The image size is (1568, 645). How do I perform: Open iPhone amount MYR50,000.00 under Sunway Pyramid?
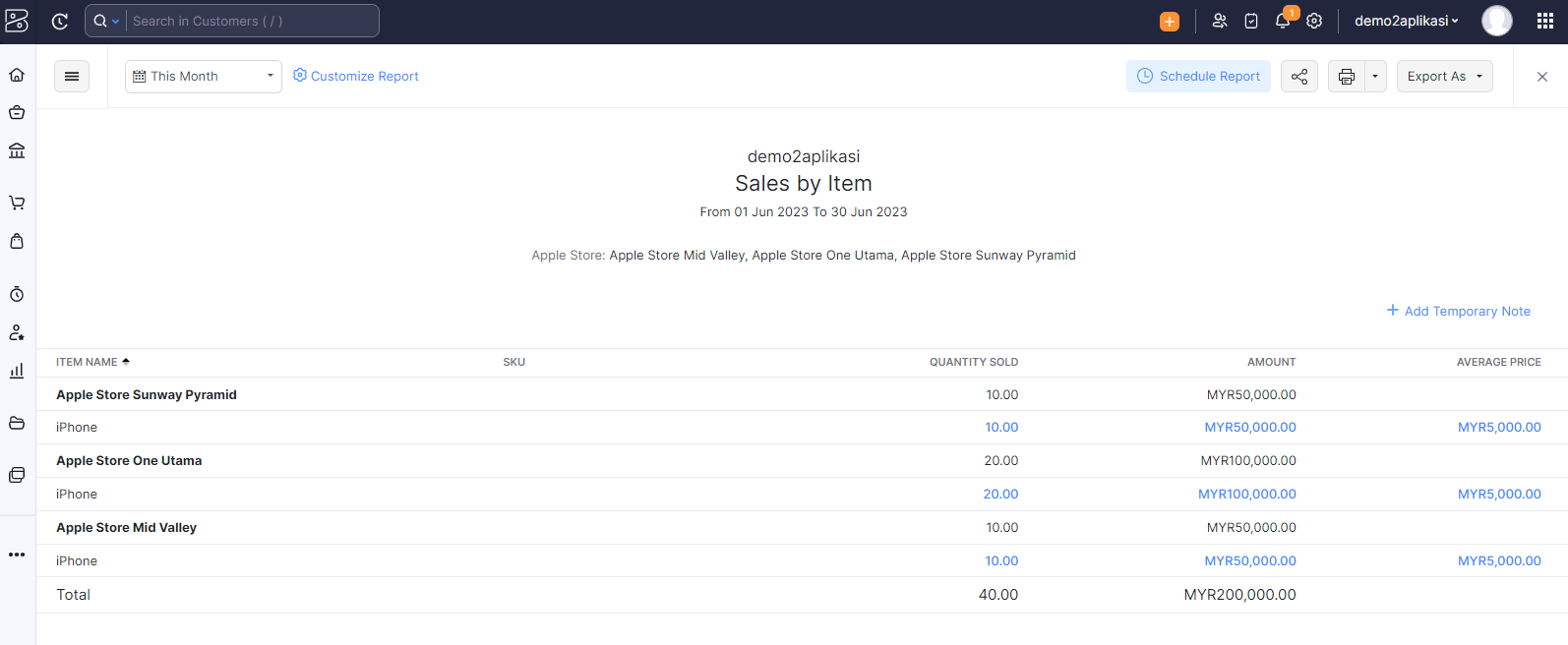(x=1250, y=427)
